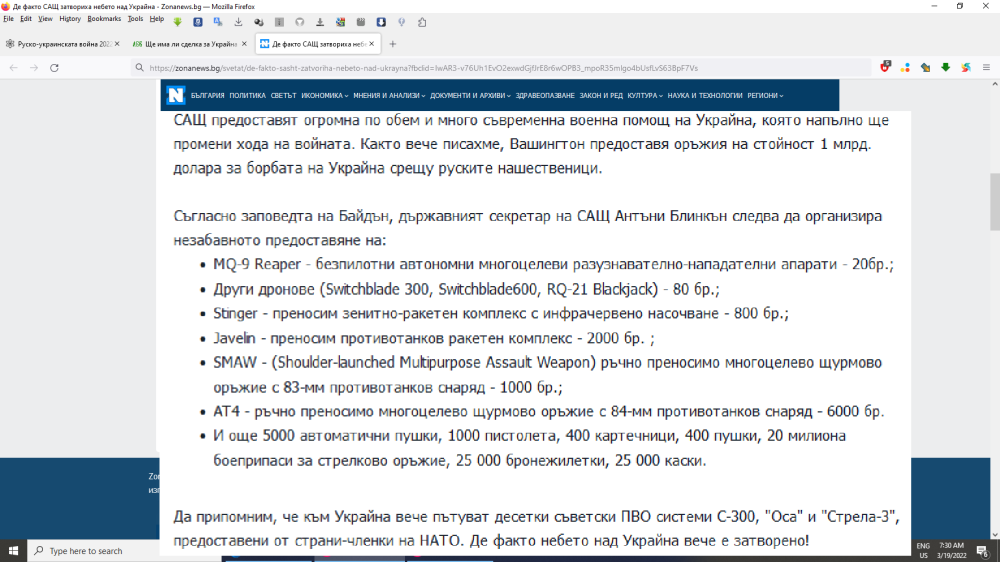Click the translate bookmark icon
This screenshot has height=562, width=1000.
(x=217, y=21)
